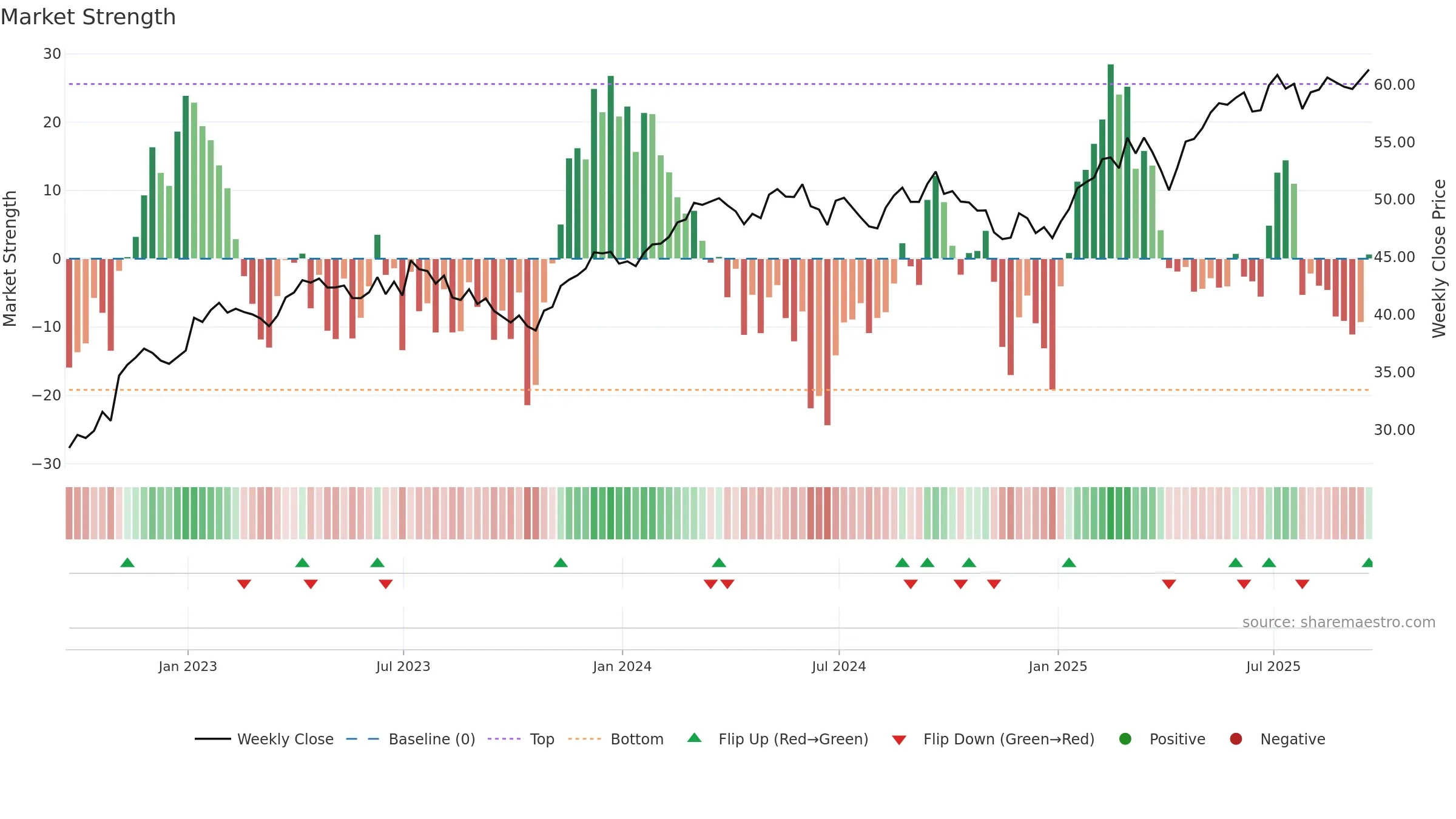
Task: Click the '50.00' price axis tick label
Action: pyautogui.click(x=1395, y=200)
